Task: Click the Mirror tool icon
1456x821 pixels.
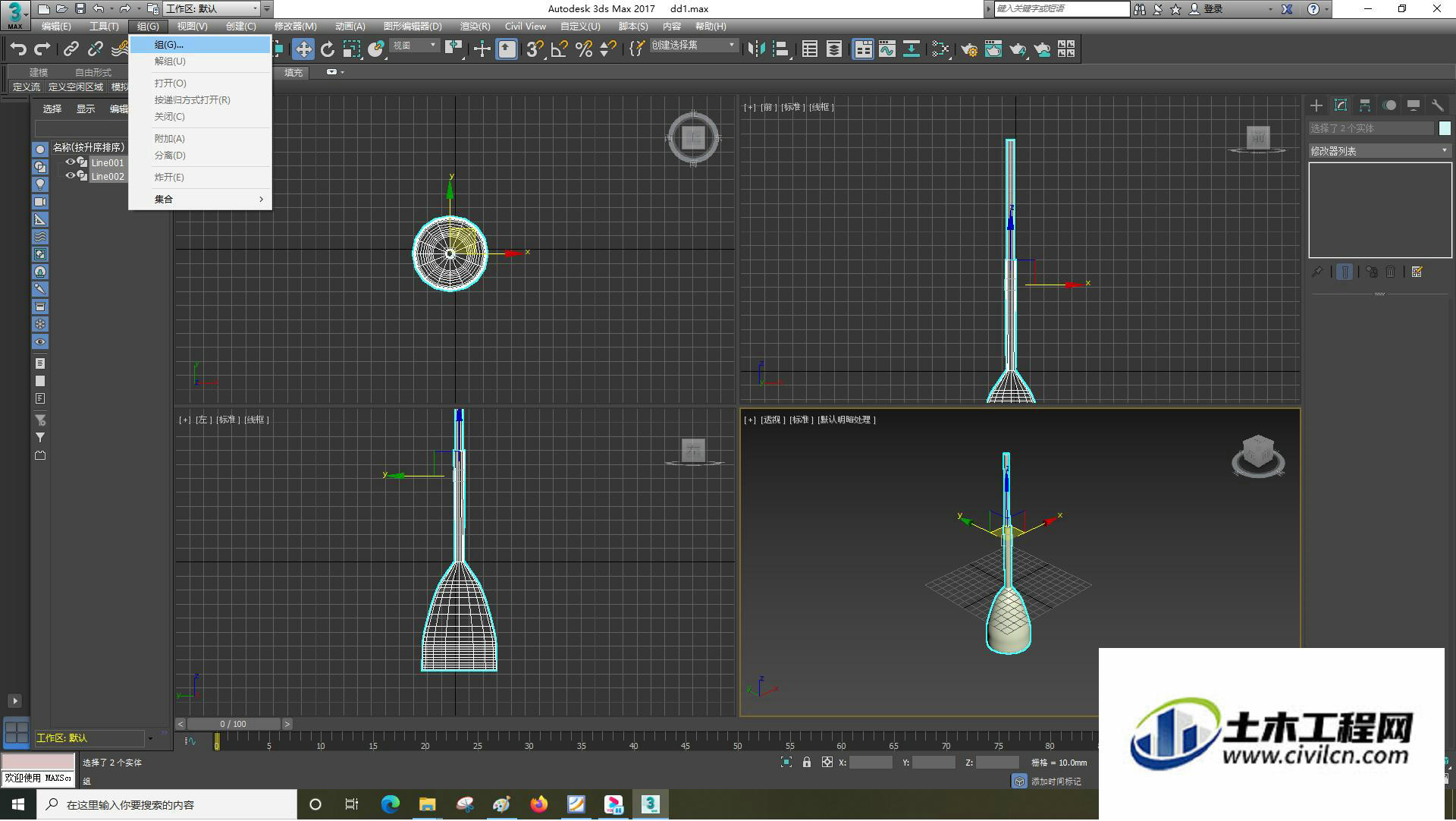Action: (756, 49)
